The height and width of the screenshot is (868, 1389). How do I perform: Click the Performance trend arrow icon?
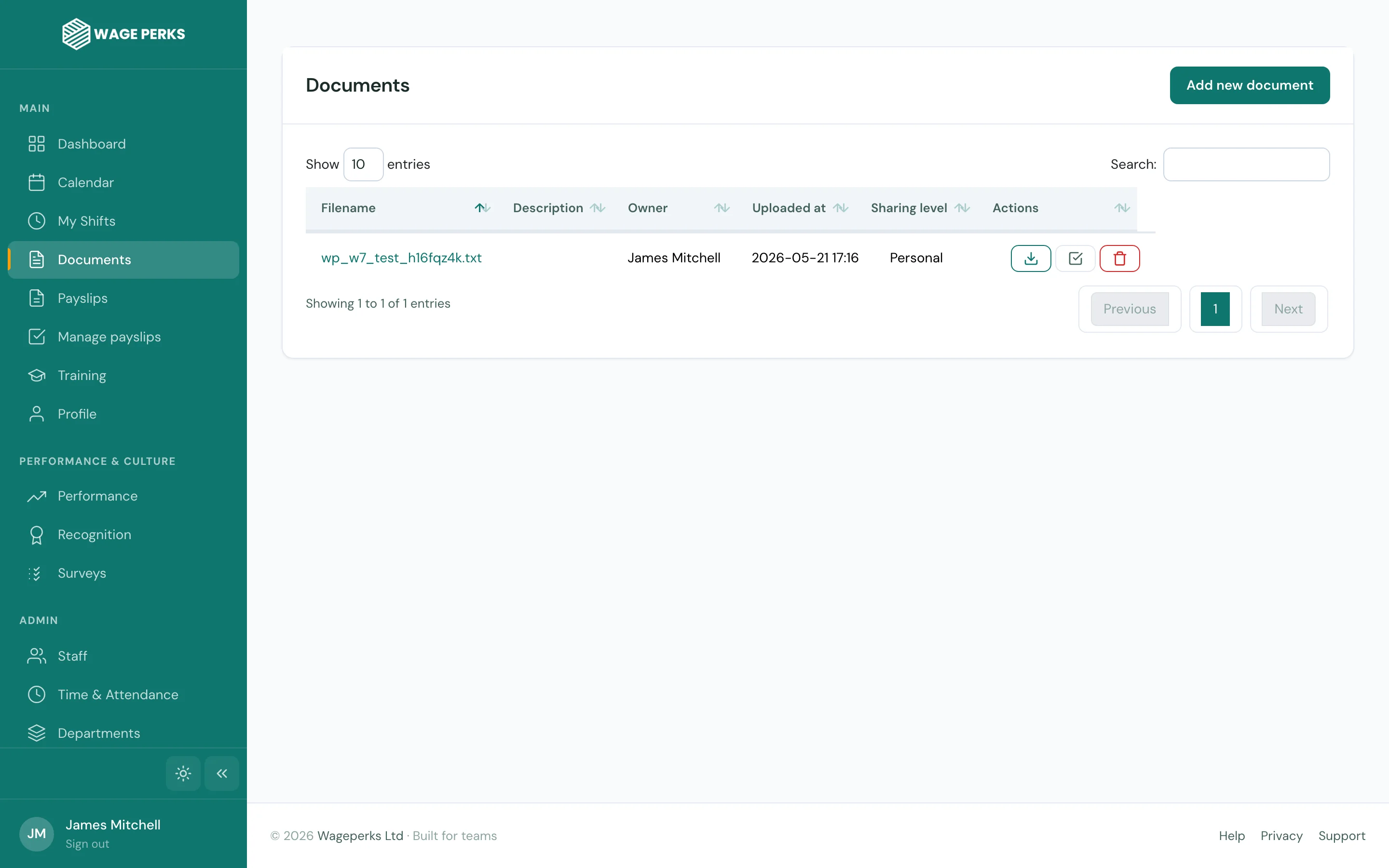click(x=37, y=496)
